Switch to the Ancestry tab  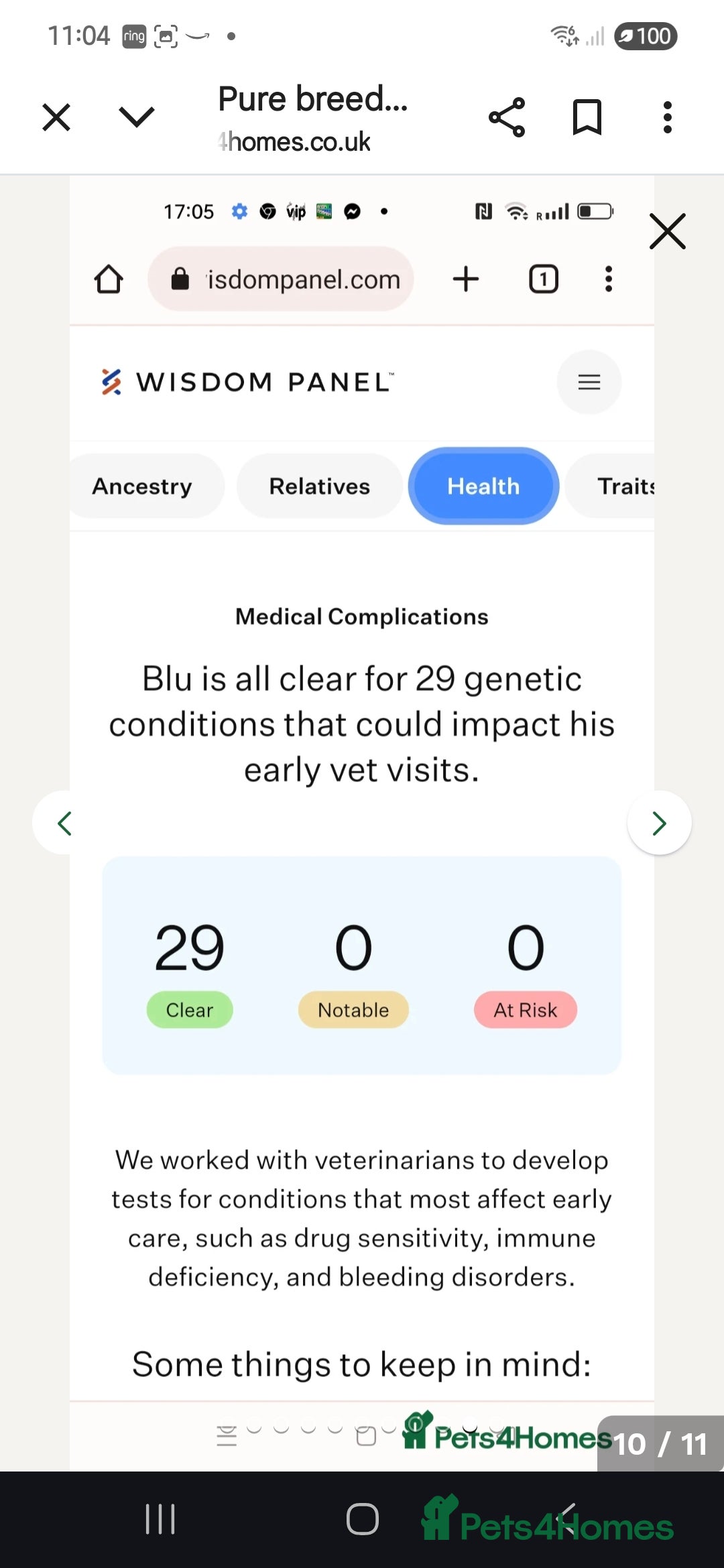click(x=142, y=486)
